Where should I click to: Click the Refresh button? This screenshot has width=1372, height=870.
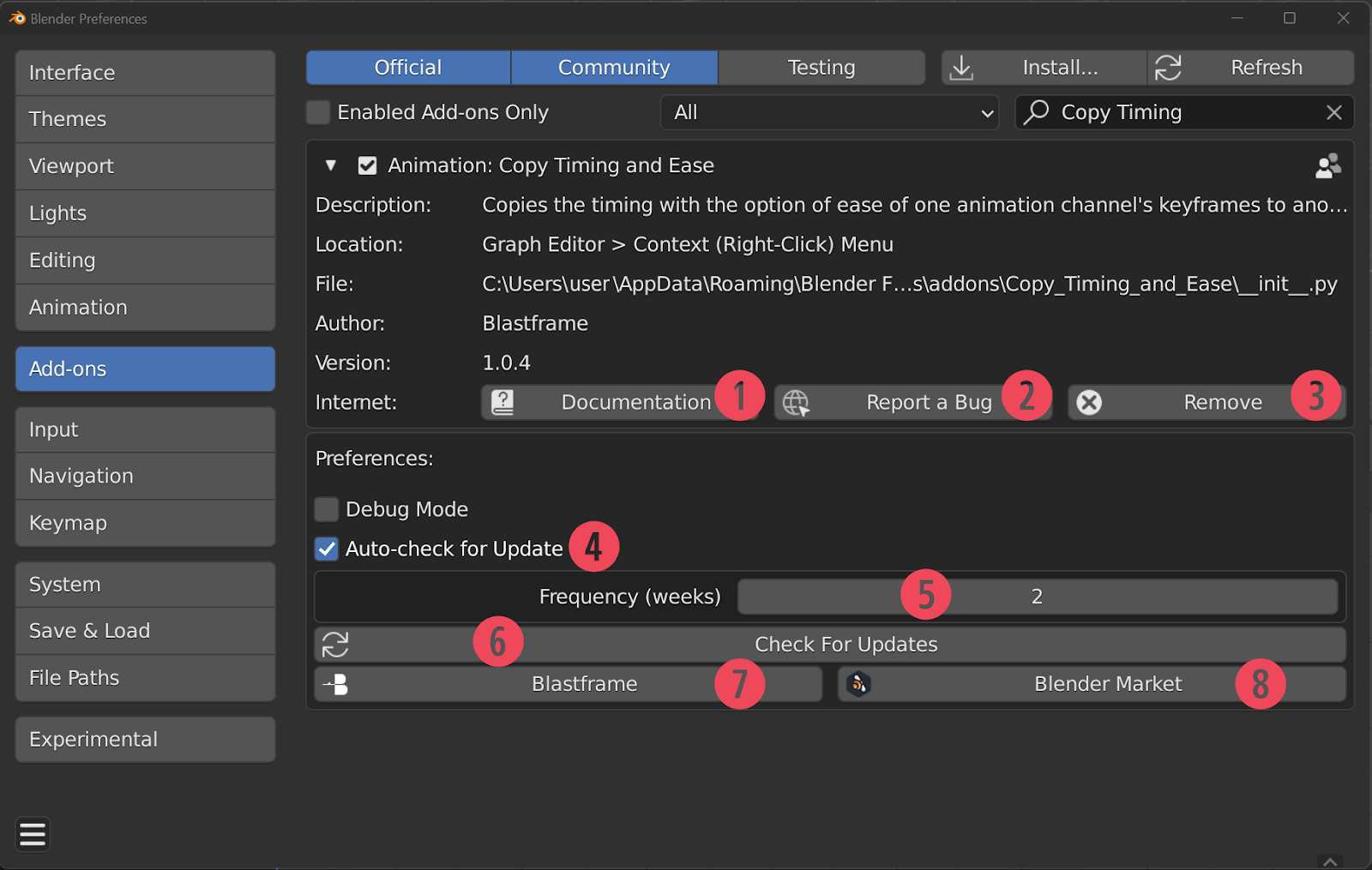(1251, 68)
